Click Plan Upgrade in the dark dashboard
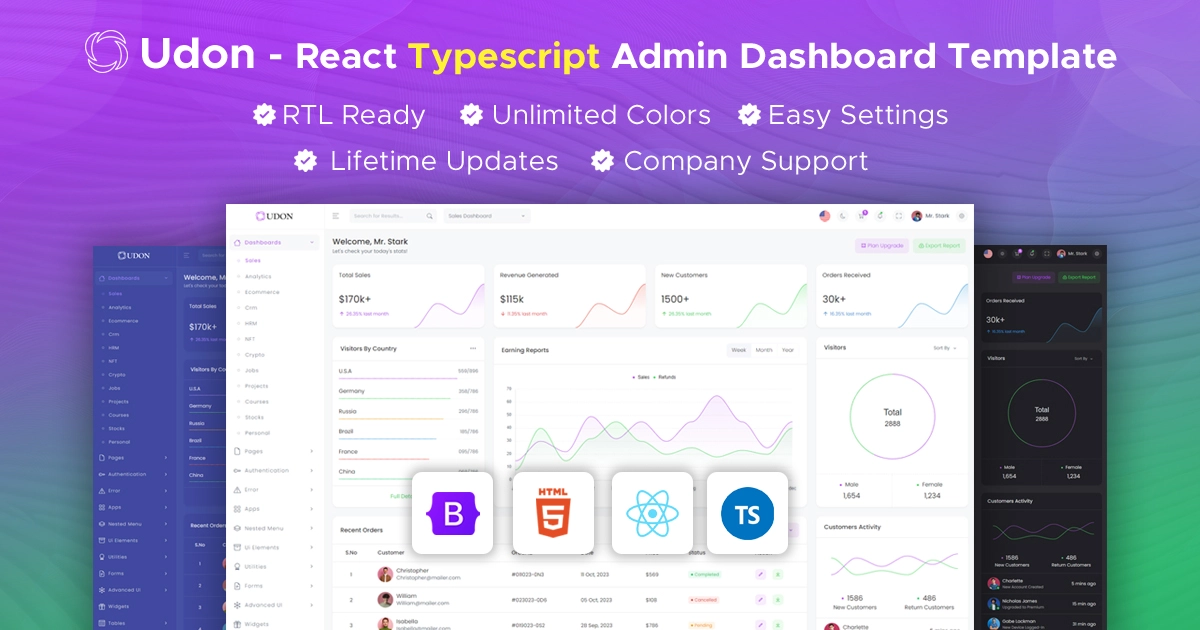Viewport: 1200px width, 630px height. (1033, 277)
